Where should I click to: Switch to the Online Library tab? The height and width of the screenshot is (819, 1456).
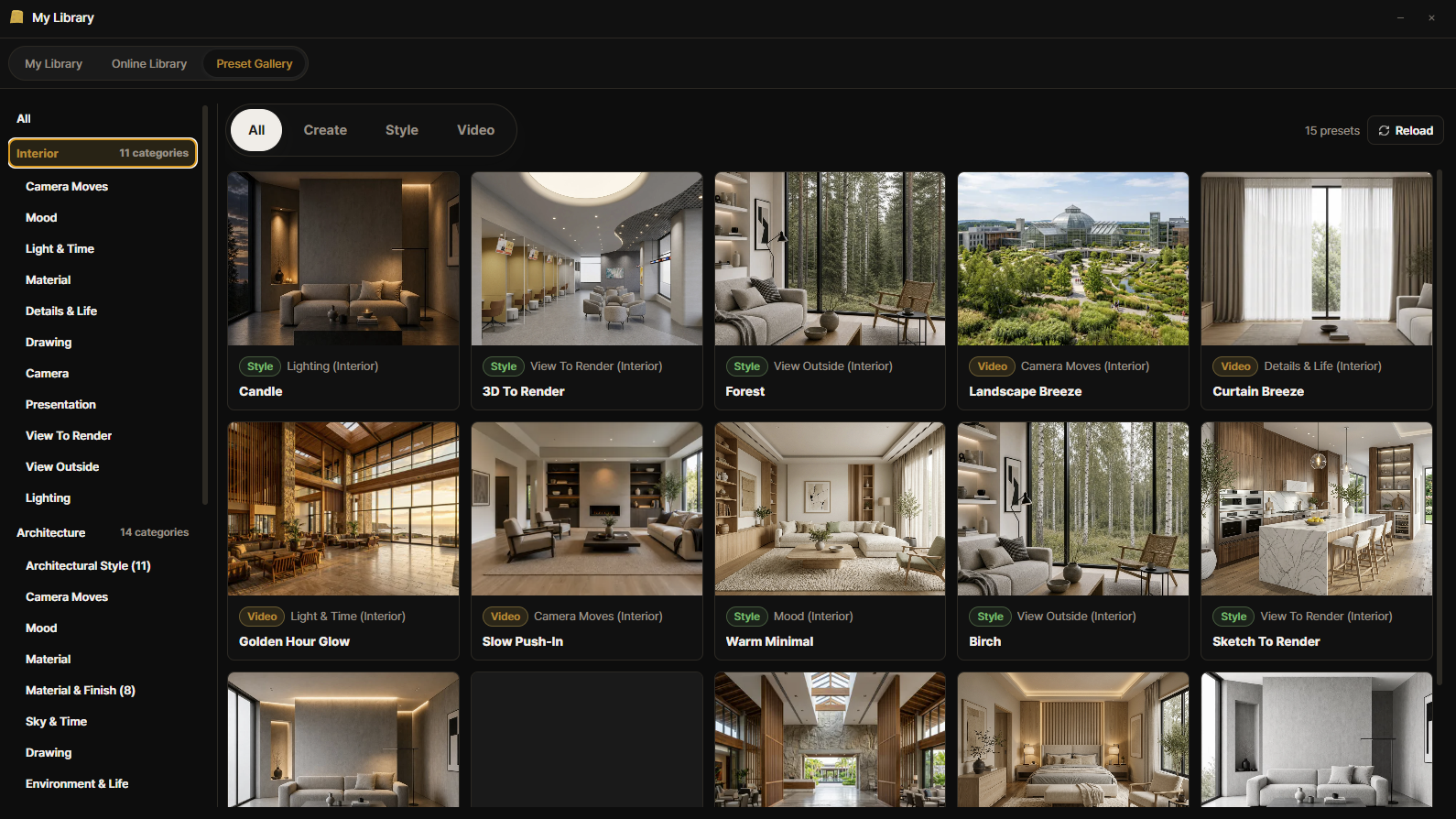point(149,63)
